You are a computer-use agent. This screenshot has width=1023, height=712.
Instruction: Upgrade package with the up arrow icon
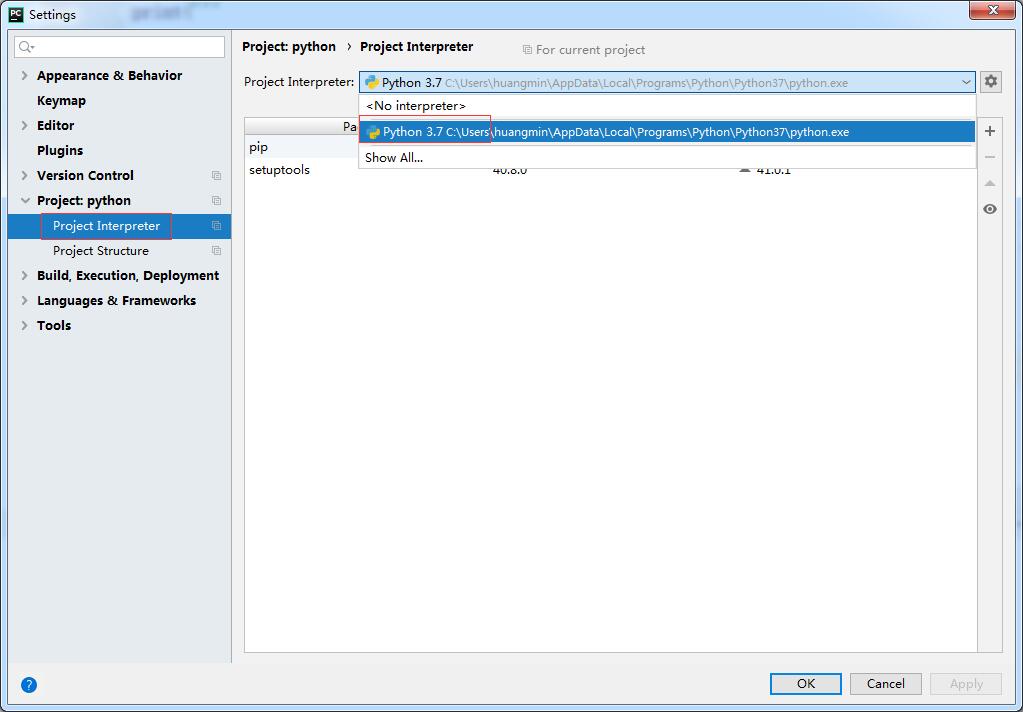(990, 183)
